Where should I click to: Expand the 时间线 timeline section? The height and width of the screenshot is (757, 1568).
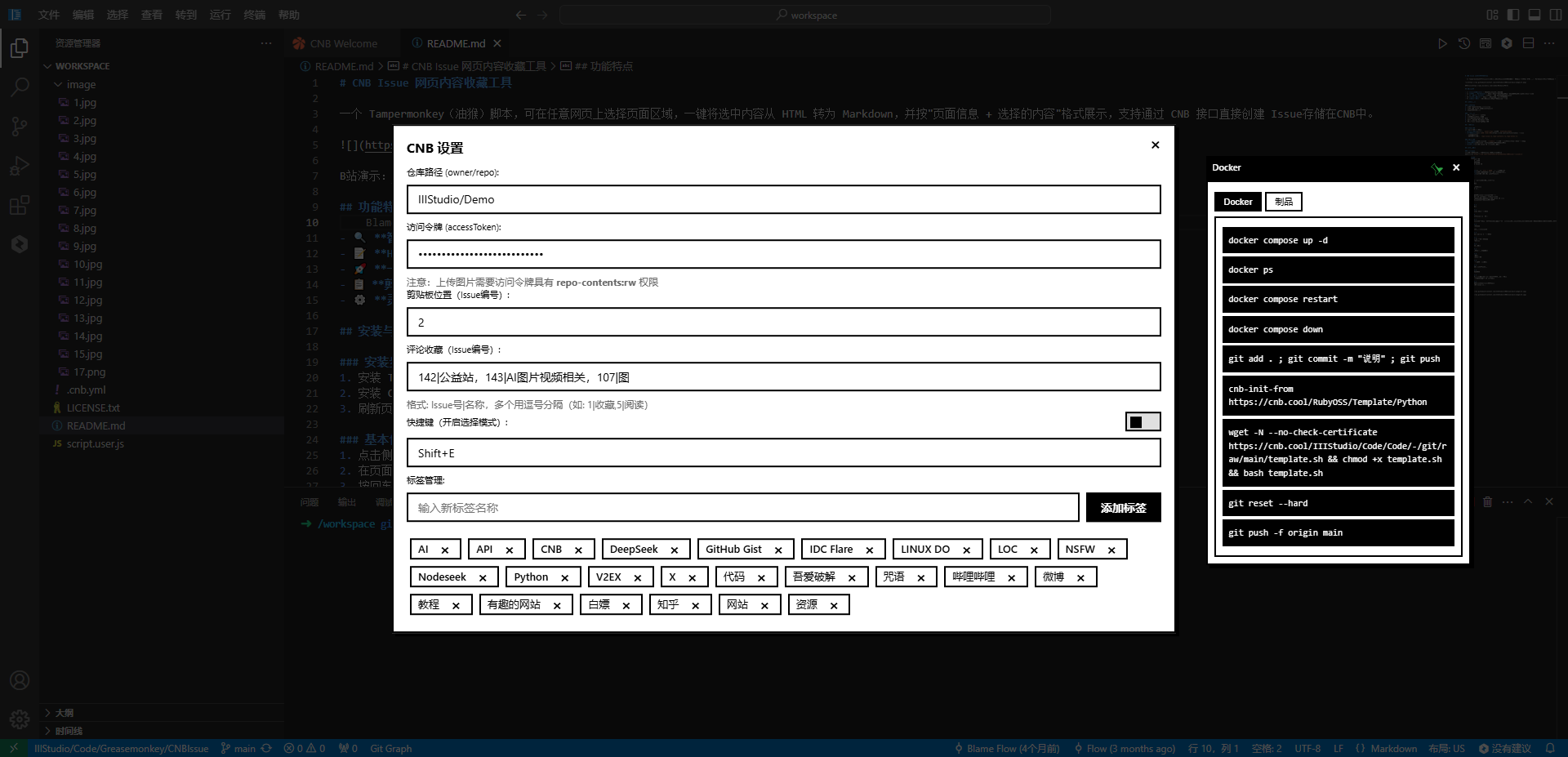coord(69,731)
